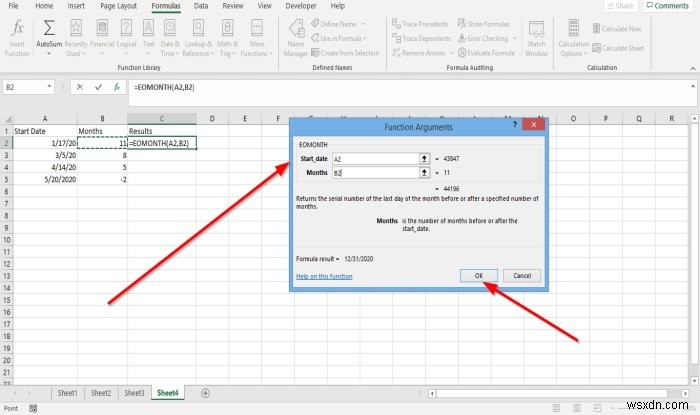
Task: Switch to the Insert tab
Action: click(x=76, y=6)
